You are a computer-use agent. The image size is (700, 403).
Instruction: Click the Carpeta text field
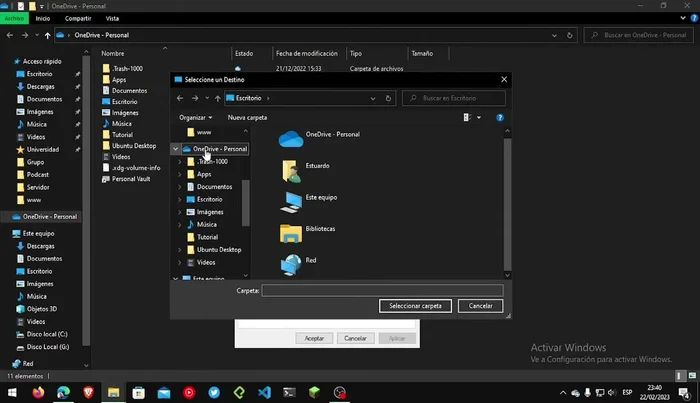(x=383, y=291)
